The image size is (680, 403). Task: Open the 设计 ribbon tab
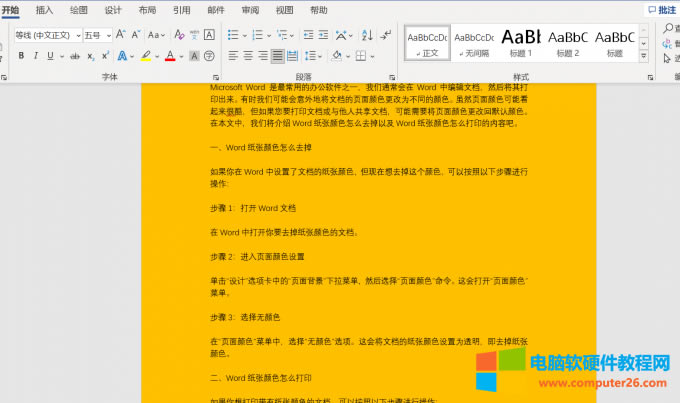click(x=113, y=9)
